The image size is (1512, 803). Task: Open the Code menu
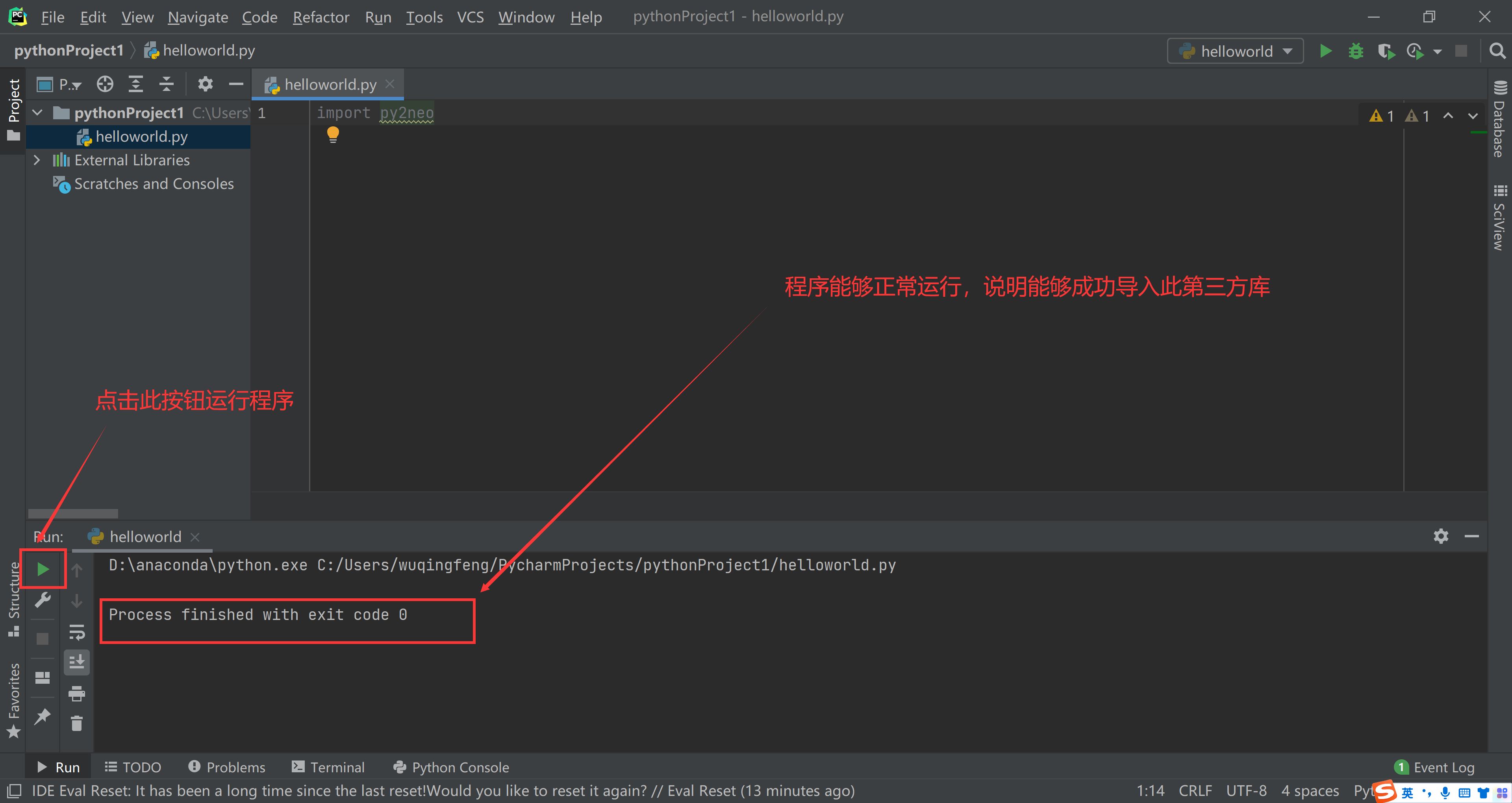[x=259, y=17]
